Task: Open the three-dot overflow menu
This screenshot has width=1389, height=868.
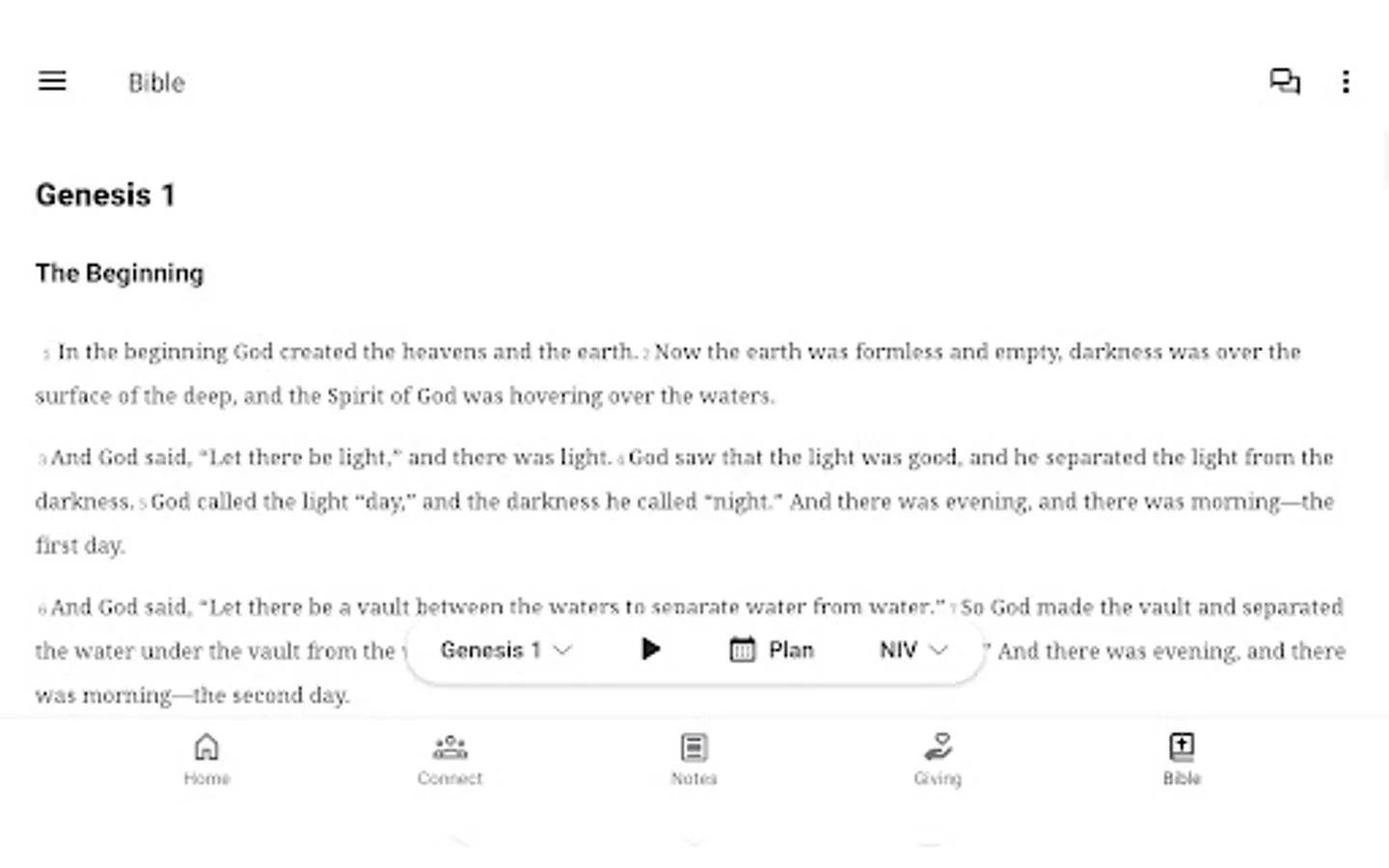Action: click(1346, 82)
